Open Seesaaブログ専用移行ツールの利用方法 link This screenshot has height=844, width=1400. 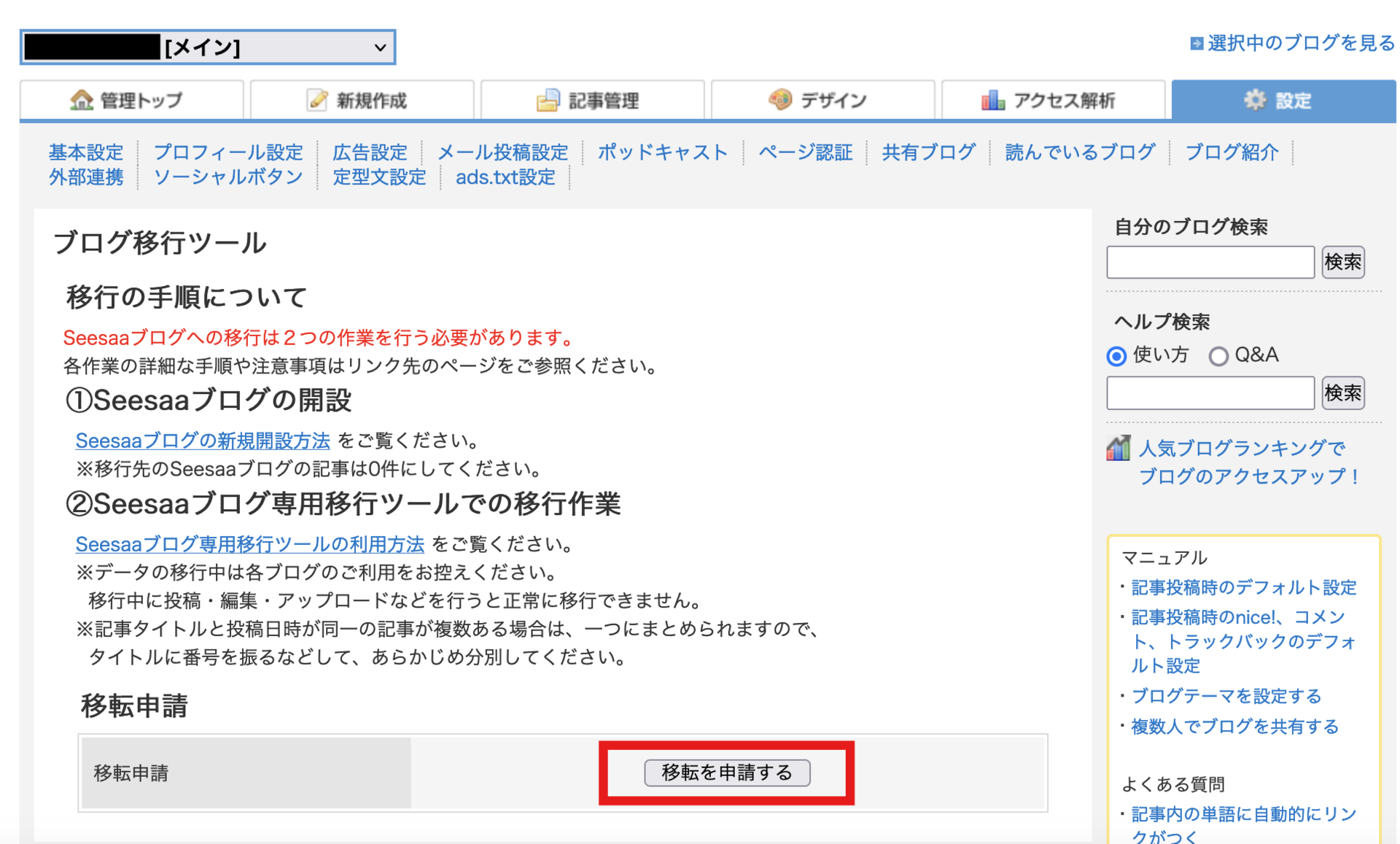click(249, 544)
